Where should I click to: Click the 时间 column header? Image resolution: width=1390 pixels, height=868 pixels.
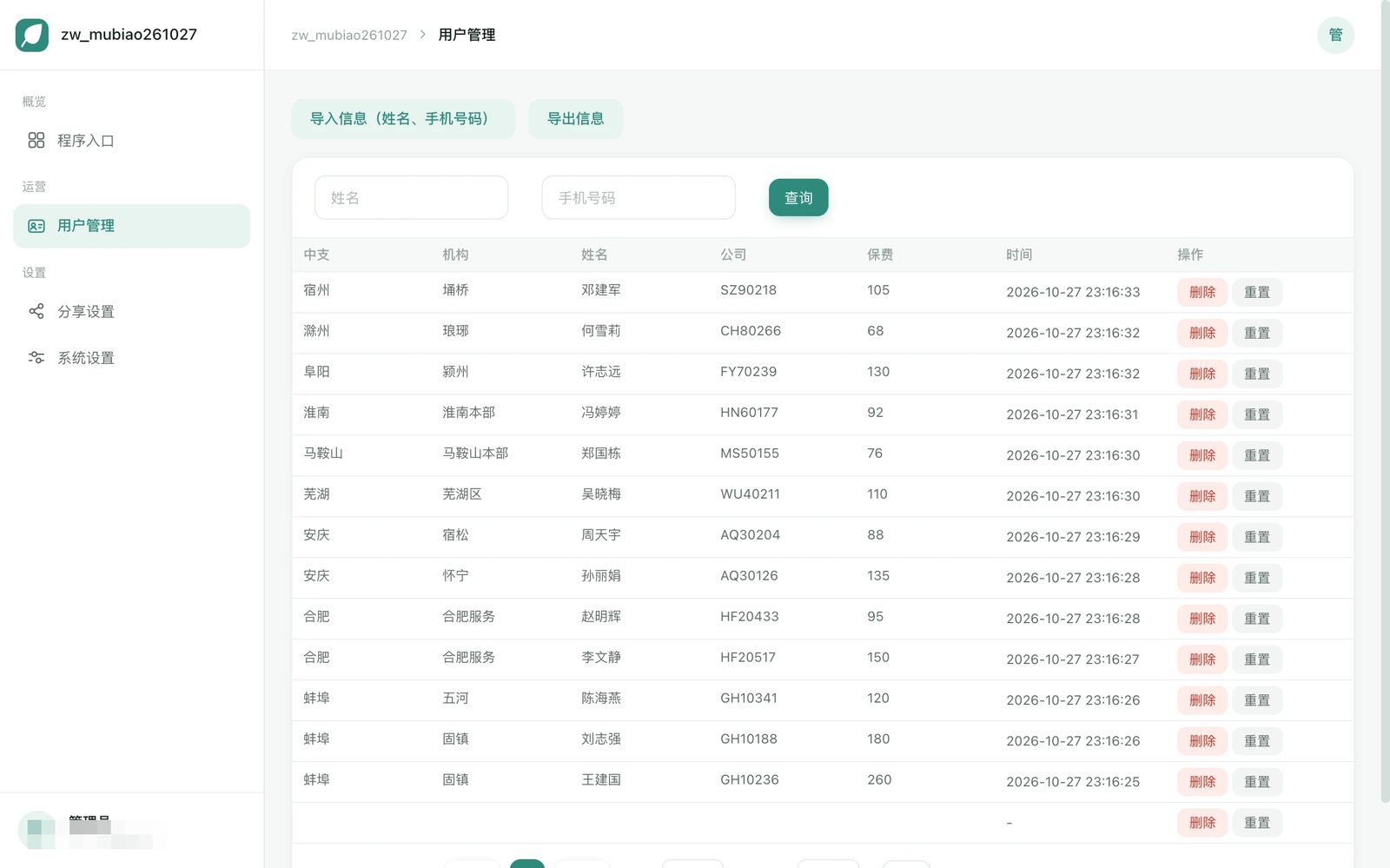tap(1019, 255)
